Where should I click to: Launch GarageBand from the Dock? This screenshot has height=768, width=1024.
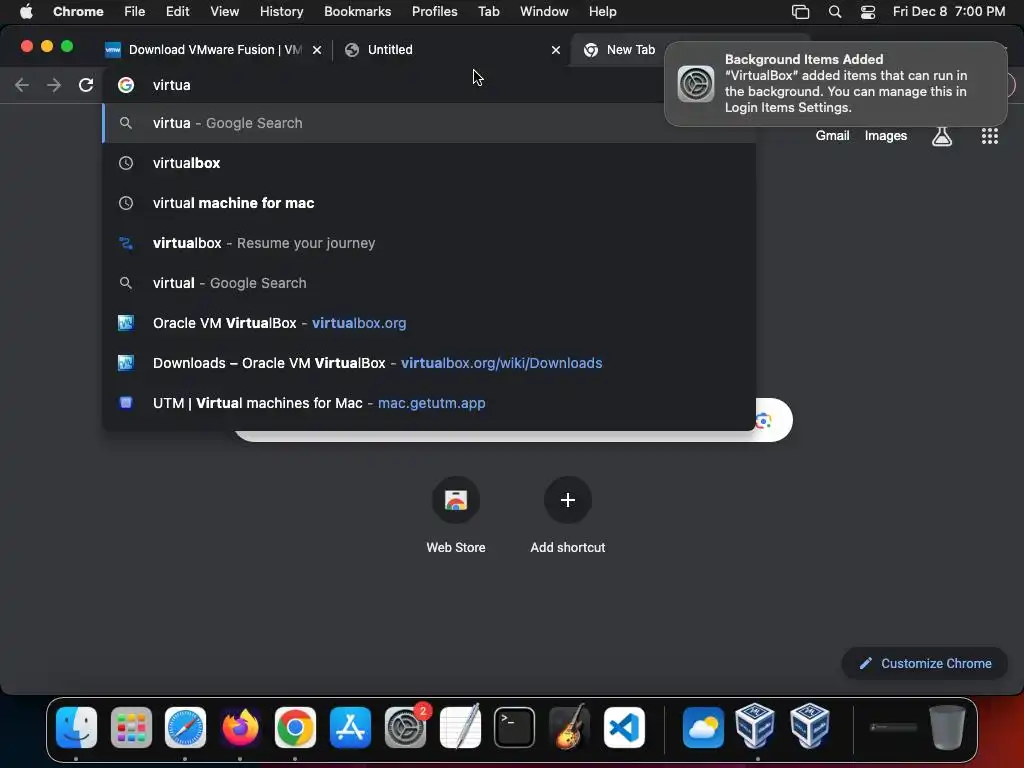pos(569,727)
